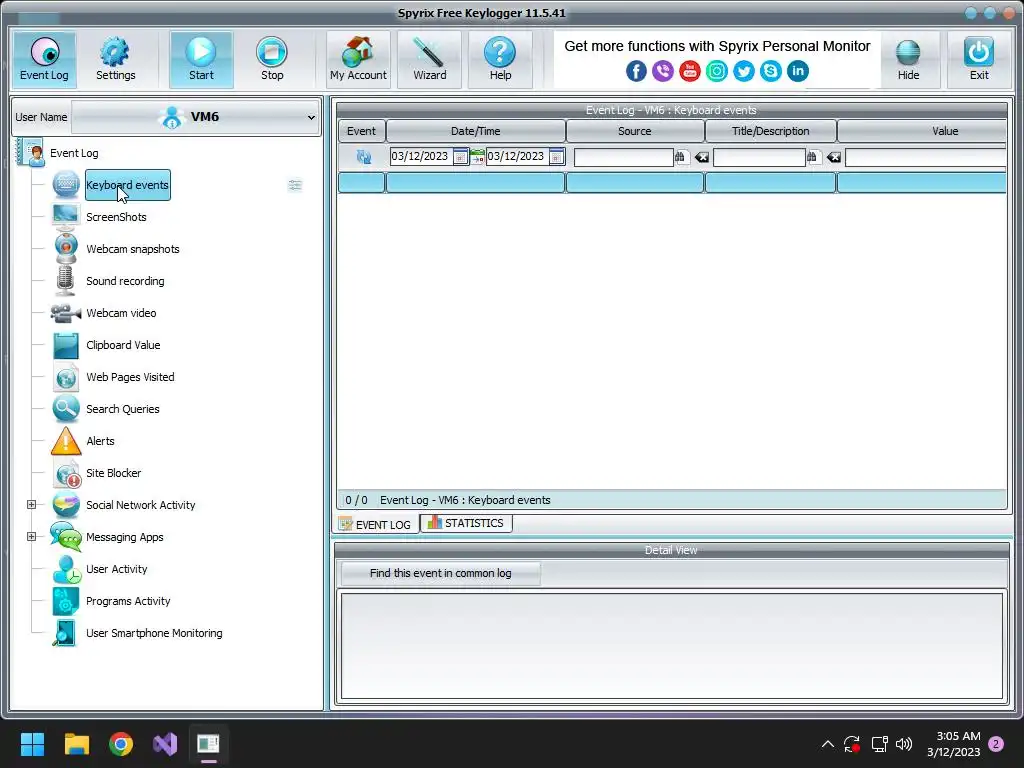Click the Source filter search binoculars

(x=680, y=157)
